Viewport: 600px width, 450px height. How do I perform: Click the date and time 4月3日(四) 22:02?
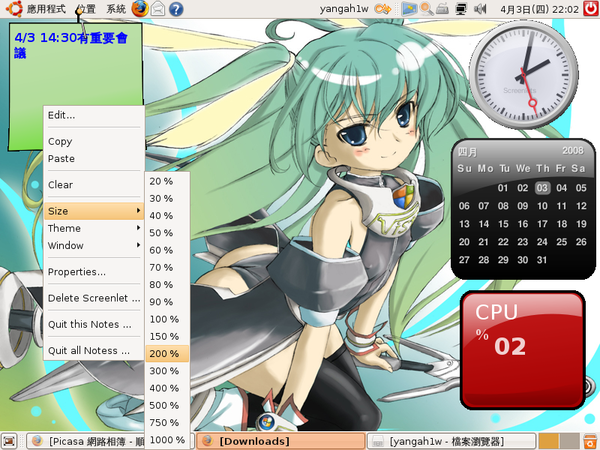point(539,9)
